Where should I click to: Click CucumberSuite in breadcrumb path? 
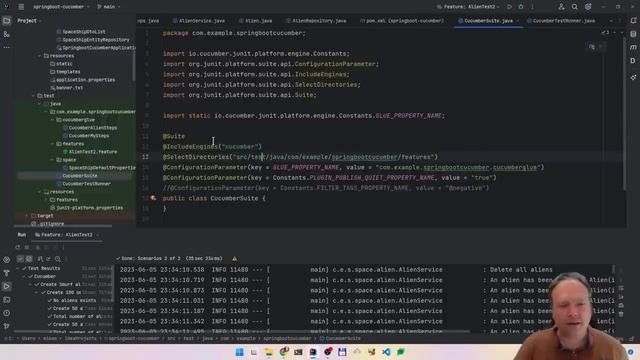pyautogui.click(x=340, y=338)
